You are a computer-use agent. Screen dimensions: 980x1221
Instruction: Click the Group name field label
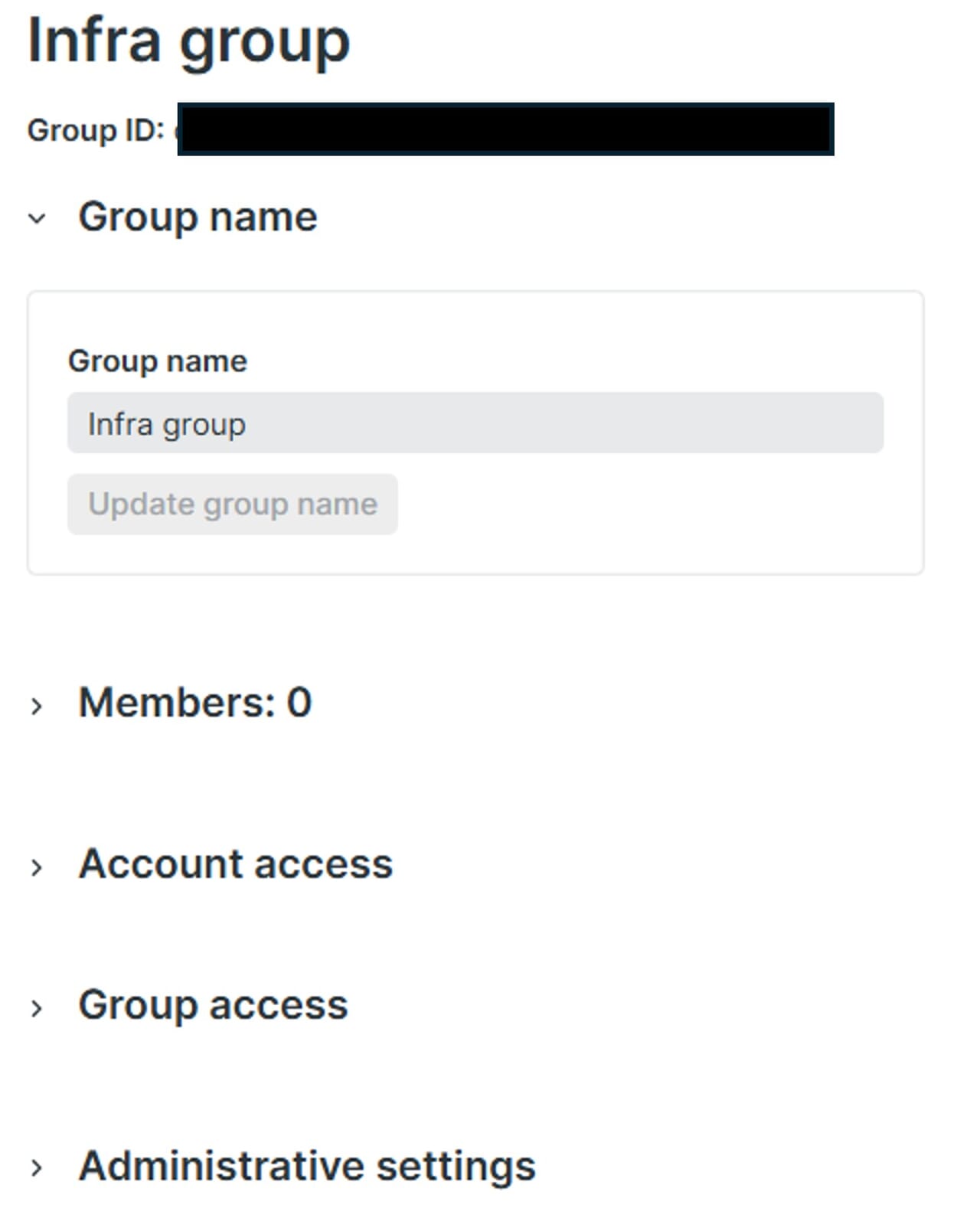(x=158, y=361)
